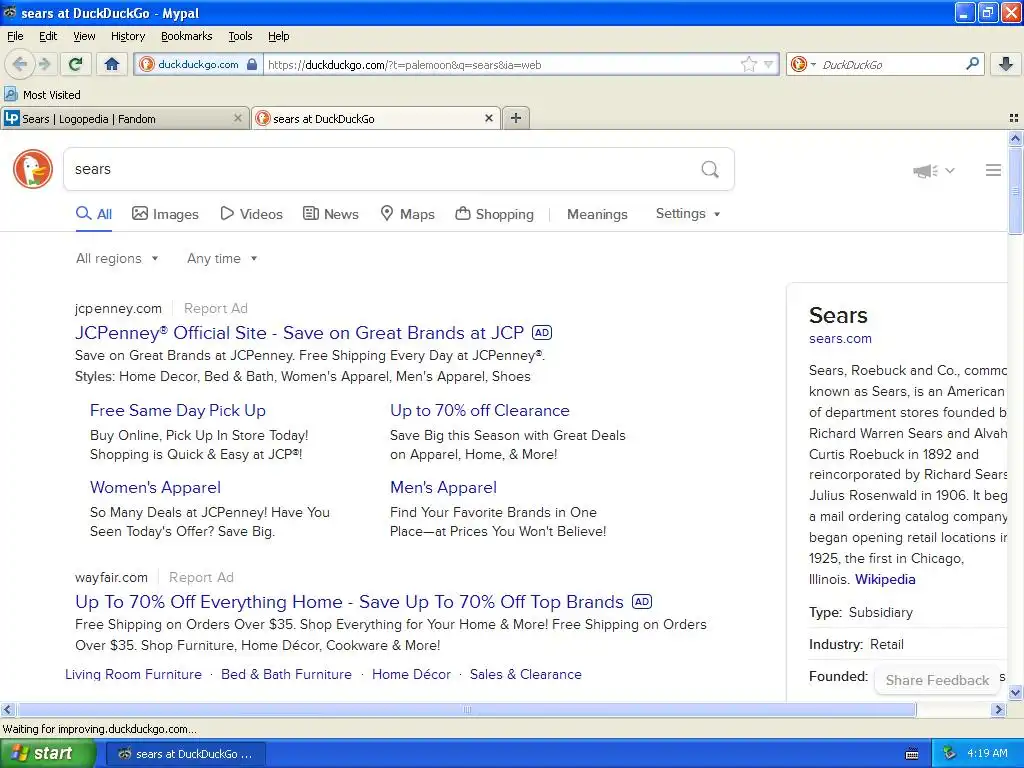Open the File menu
1024x768 pixels.
coord(15,36)
